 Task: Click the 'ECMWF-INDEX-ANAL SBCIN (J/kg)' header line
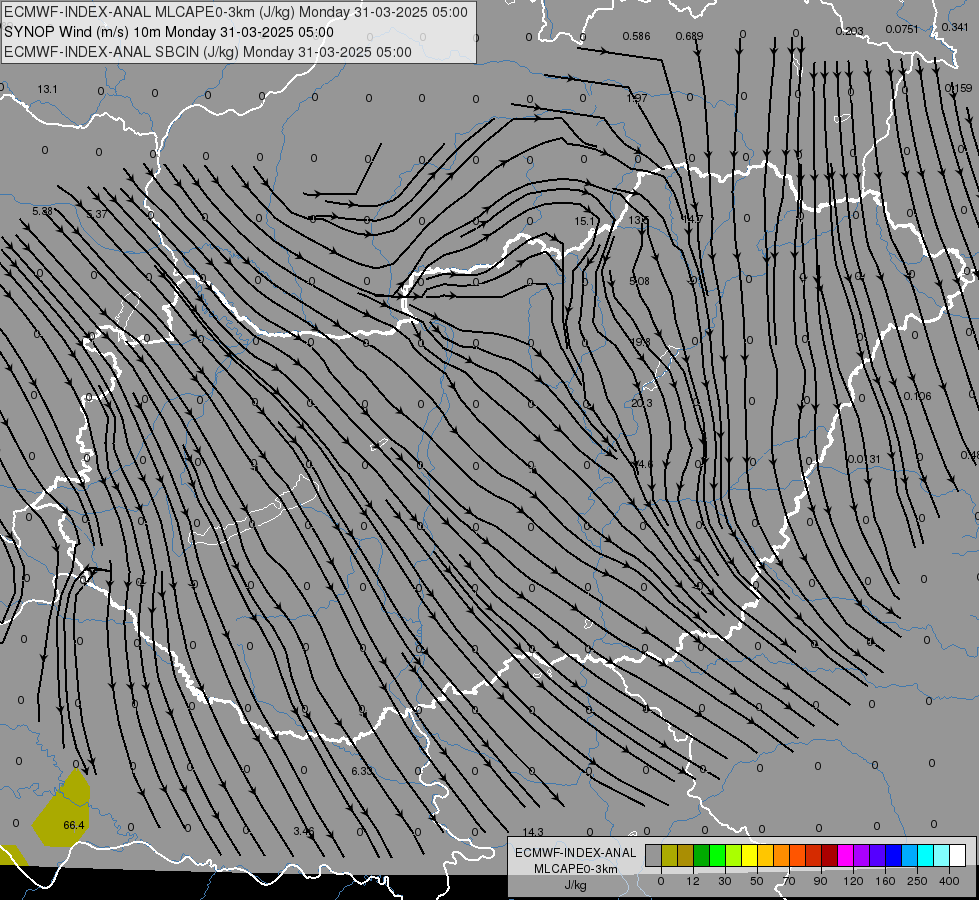pos(208,52)
